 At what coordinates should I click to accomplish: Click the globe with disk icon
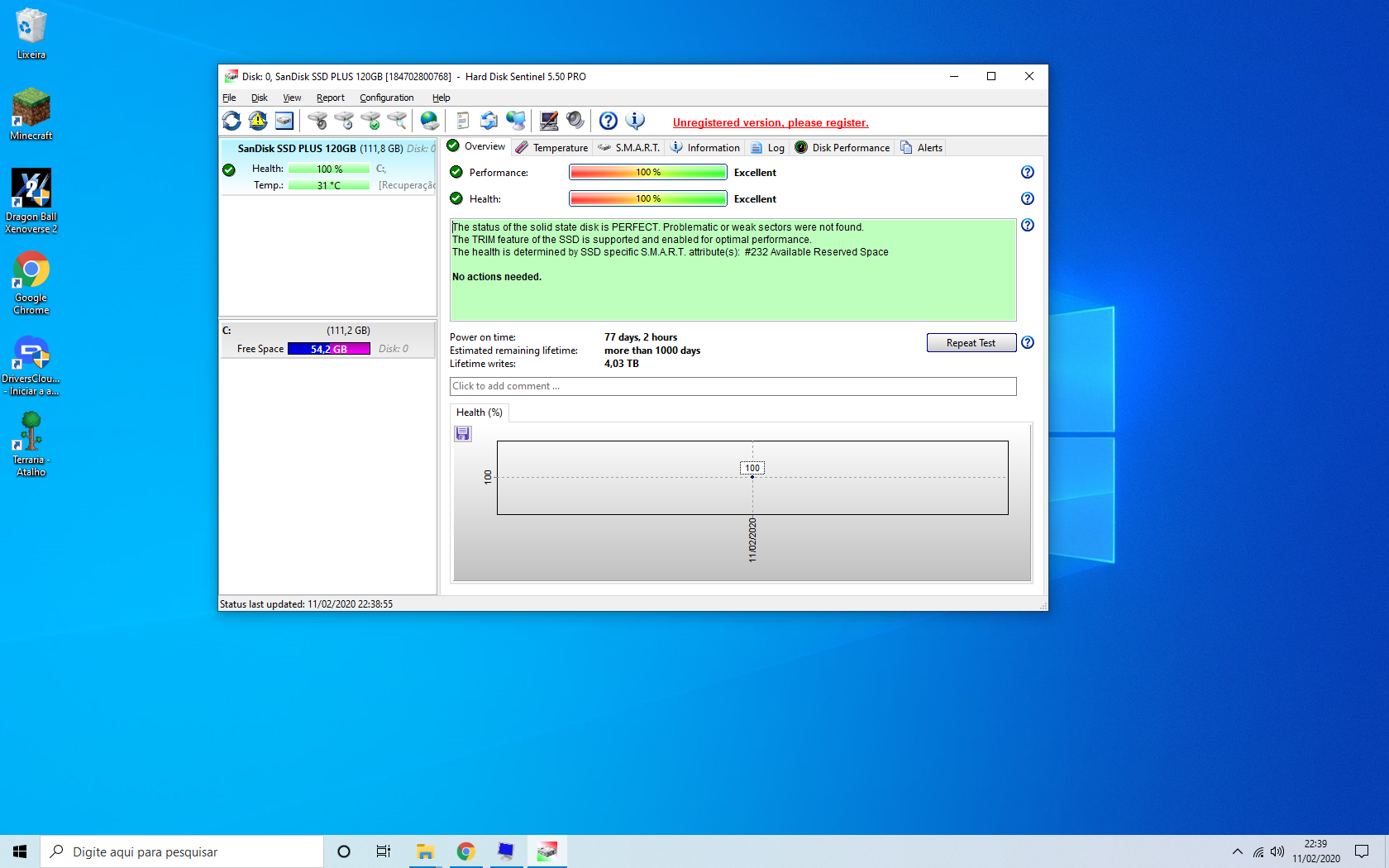pyautogui.click(x=430, y=121)
